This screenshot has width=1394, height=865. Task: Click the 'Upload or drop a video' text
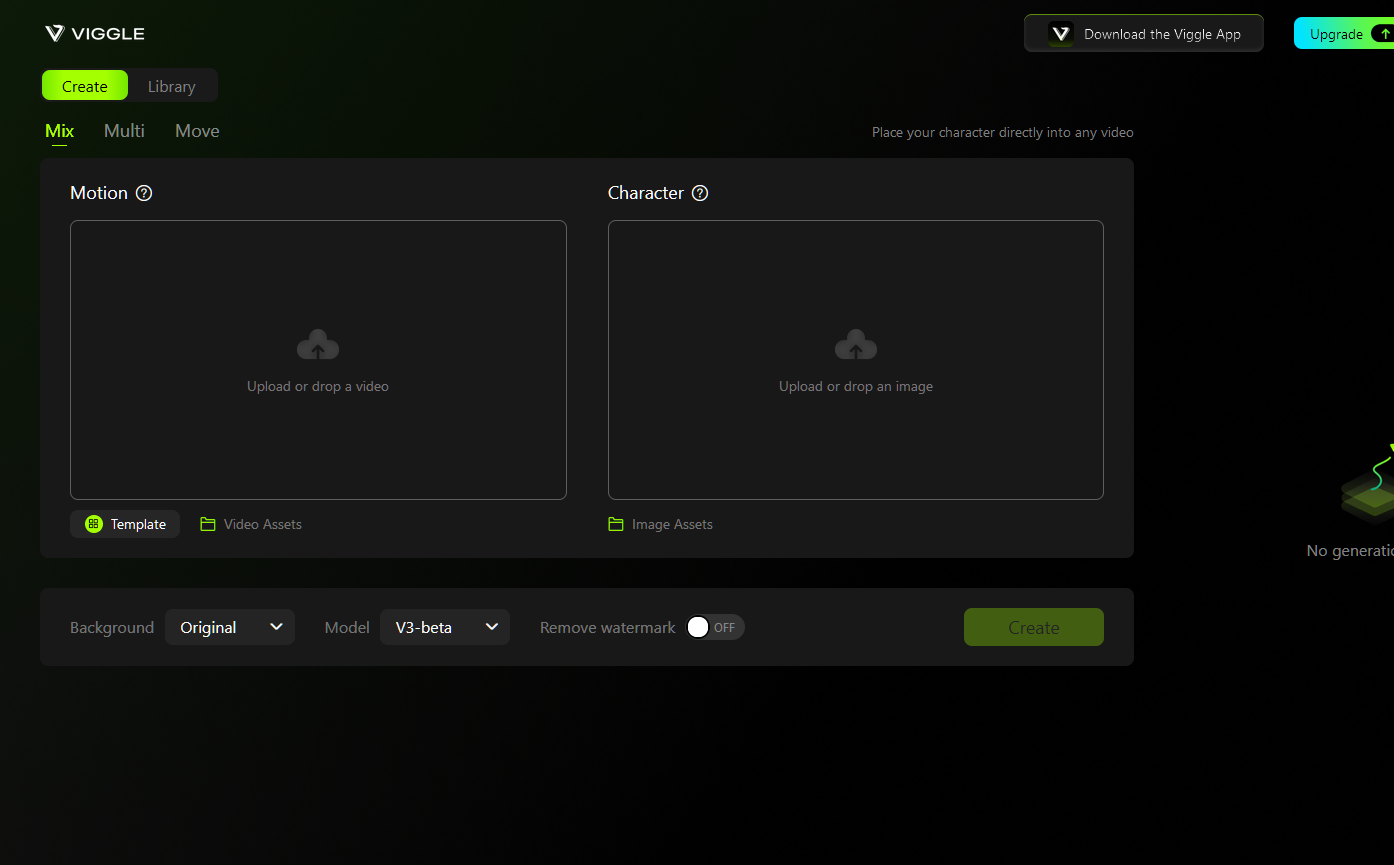click(x=318, y=386)
